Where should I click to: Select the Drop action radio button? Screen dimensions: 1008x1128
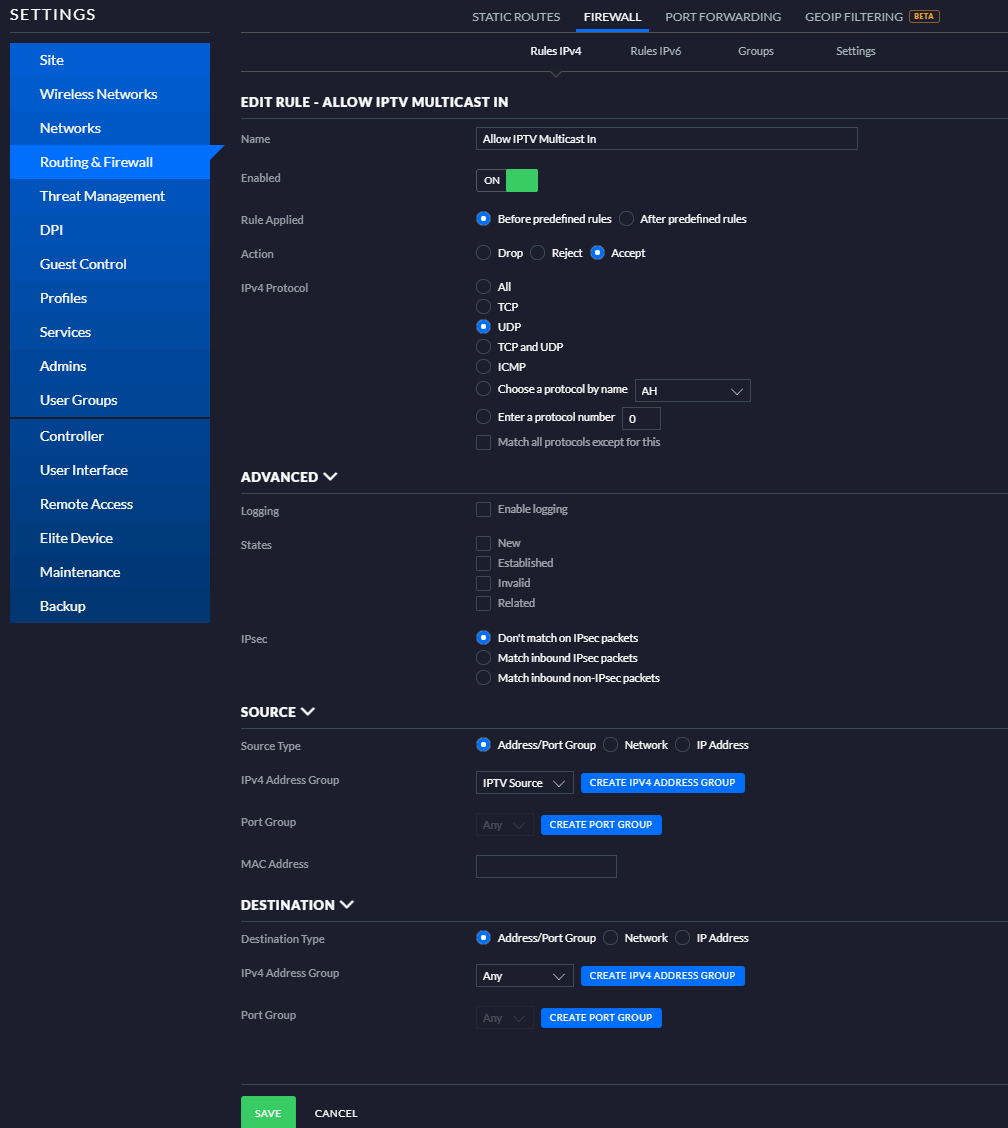point(483,253)
